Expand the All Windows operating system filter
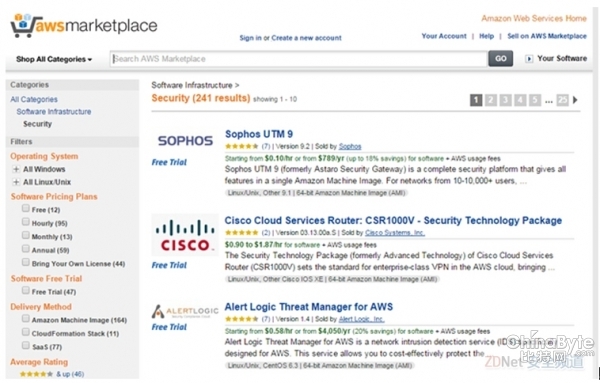 tap(16, 169)
